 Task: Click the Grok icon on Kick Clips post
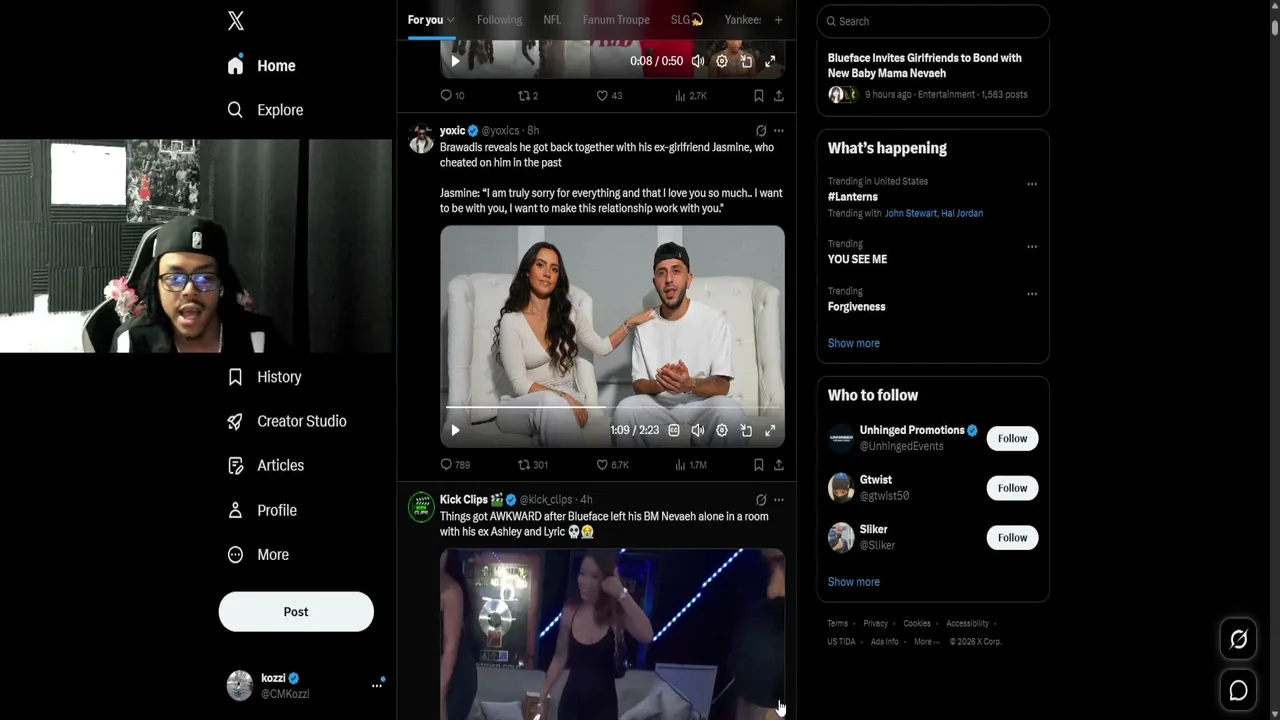(x=761, y=500)
